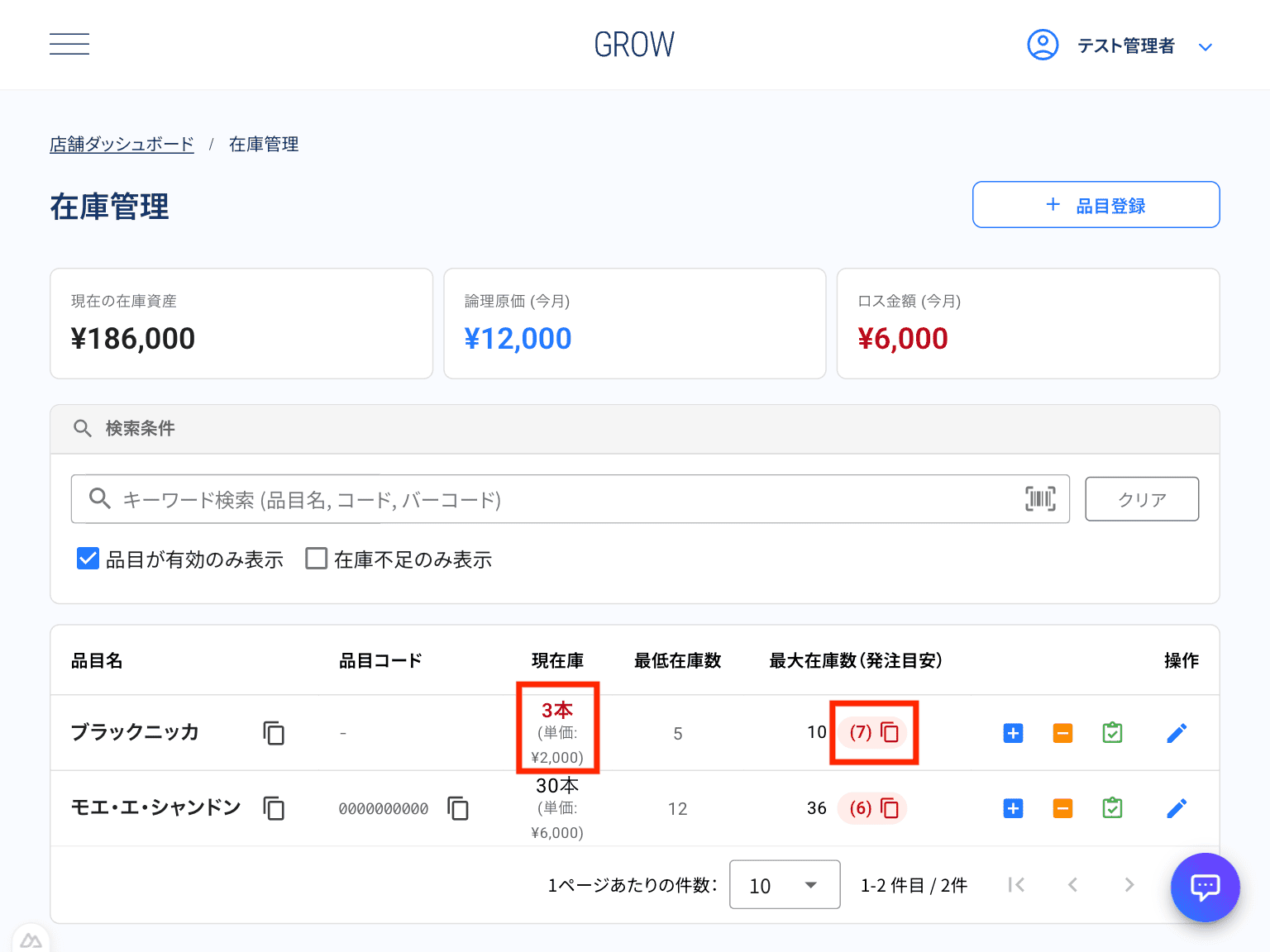The width and height of the screenshot is (1270, 952).
Task: Go to 店舗ダッシュボード via breadcrumb
Action: click(122, 144)
